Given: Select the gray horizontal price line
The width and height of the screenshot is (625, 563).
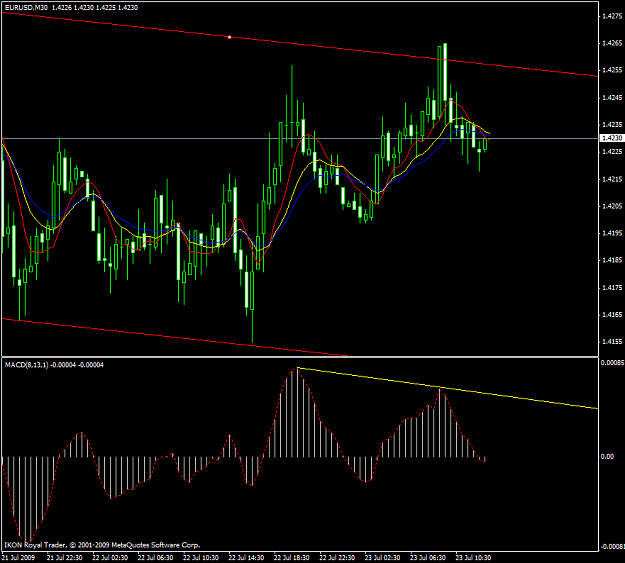Looking at the screenshot, I should tap(300, 138).
